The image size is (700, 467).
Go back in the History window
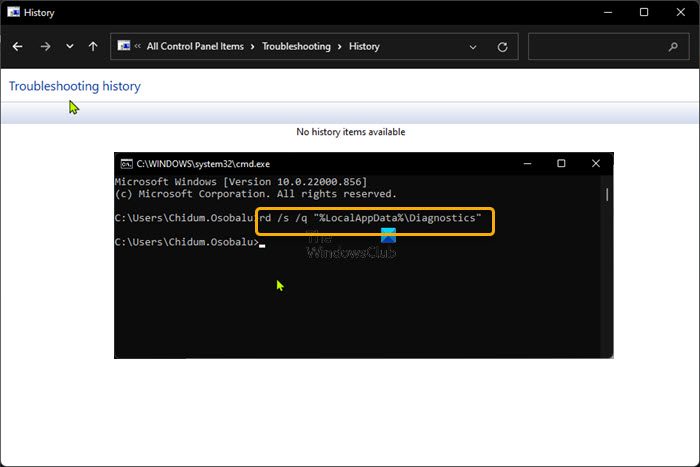(x=17, y=46)
